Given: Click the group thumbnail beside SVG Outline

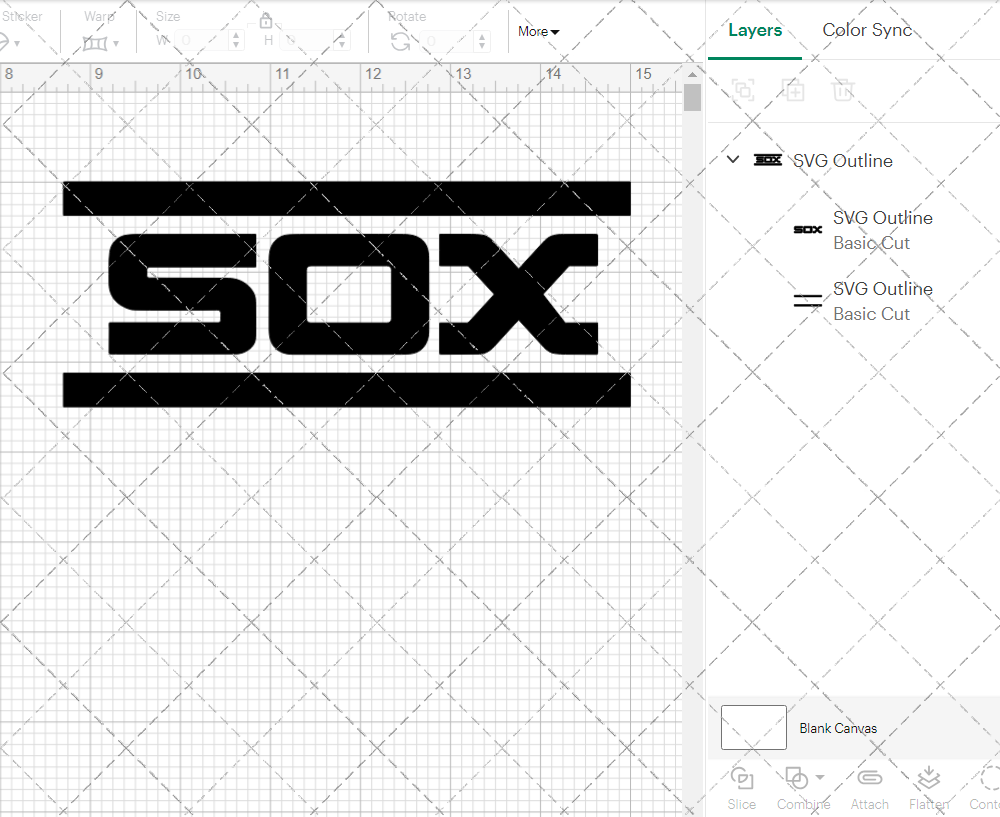Looking at the screenshot, I should point(767,159).
